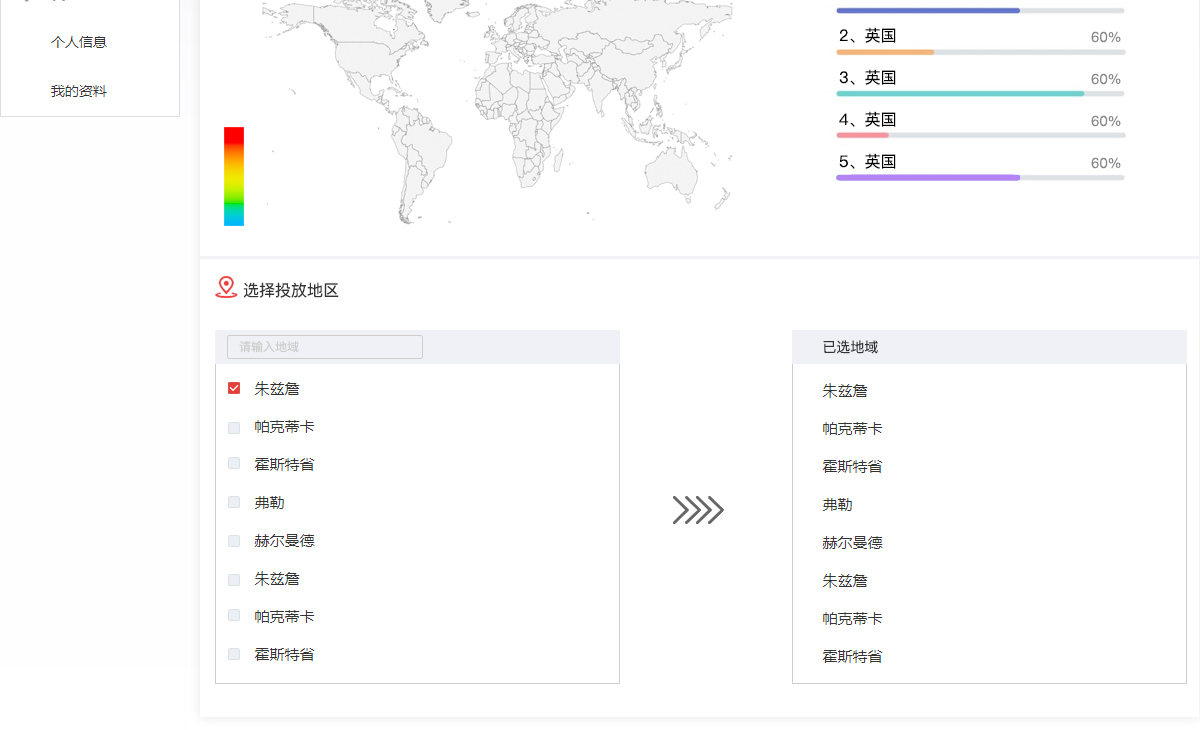Uncheck the checked 朱兹詹 checkbox
This screenshot has width=1200, height=730.
234,388
